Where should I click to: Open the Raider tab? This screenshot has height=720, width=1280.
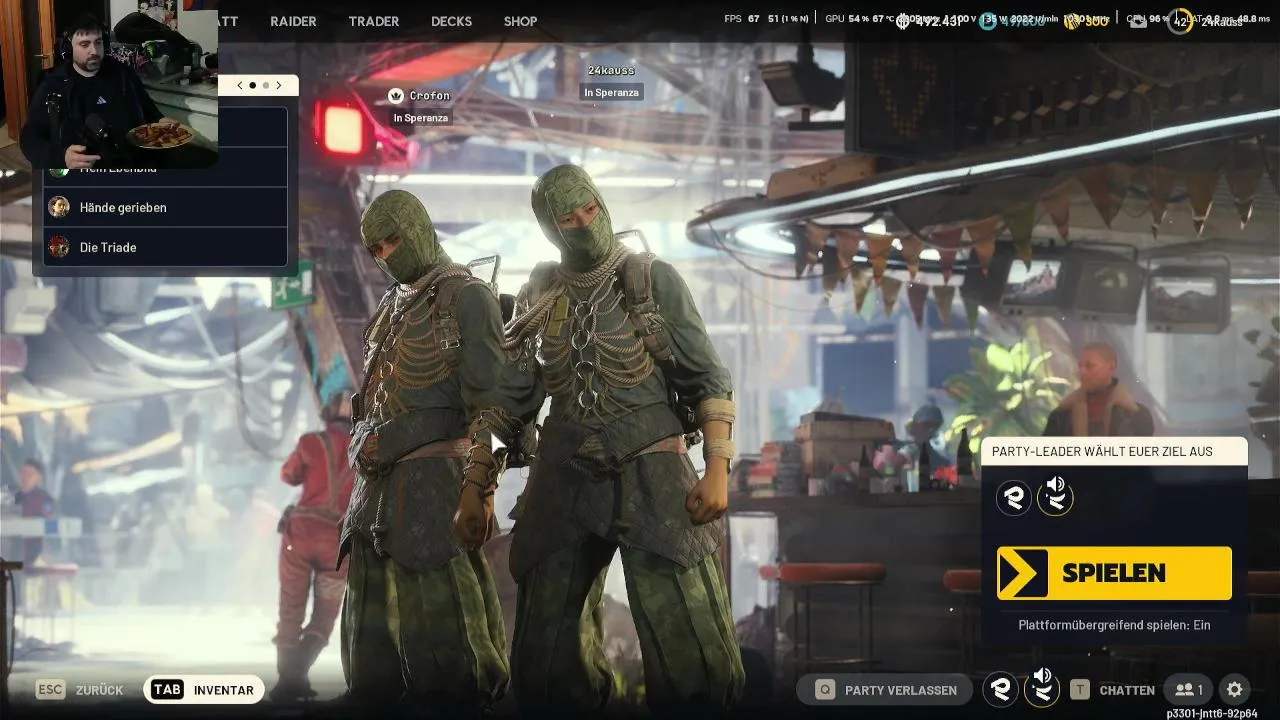293,21
